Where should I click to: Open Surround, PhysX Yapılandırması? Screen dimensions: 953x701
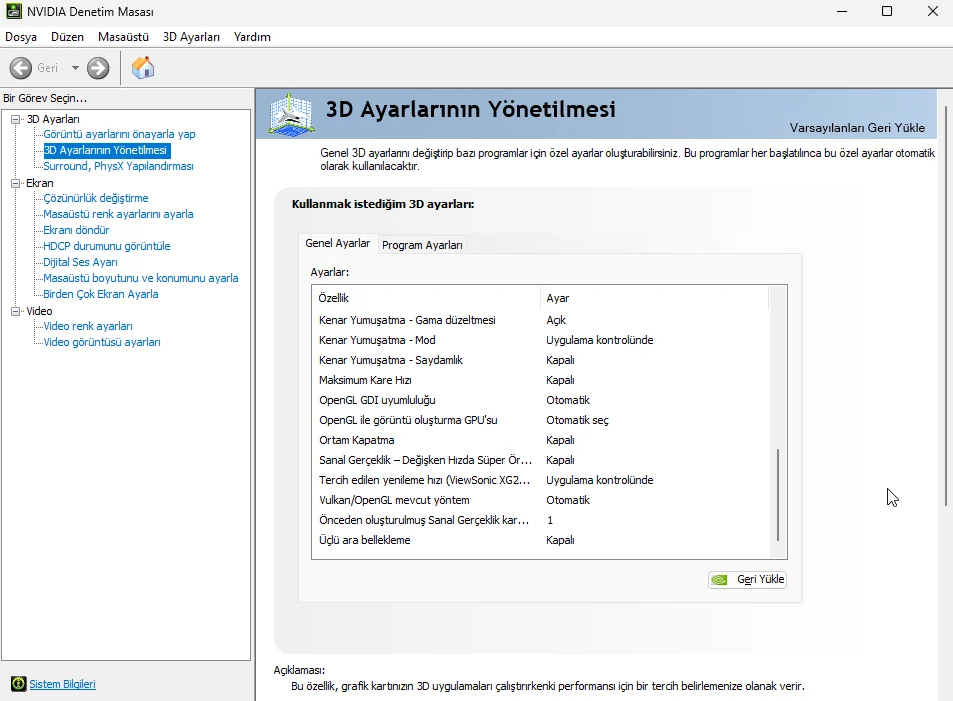click(119, 166)
